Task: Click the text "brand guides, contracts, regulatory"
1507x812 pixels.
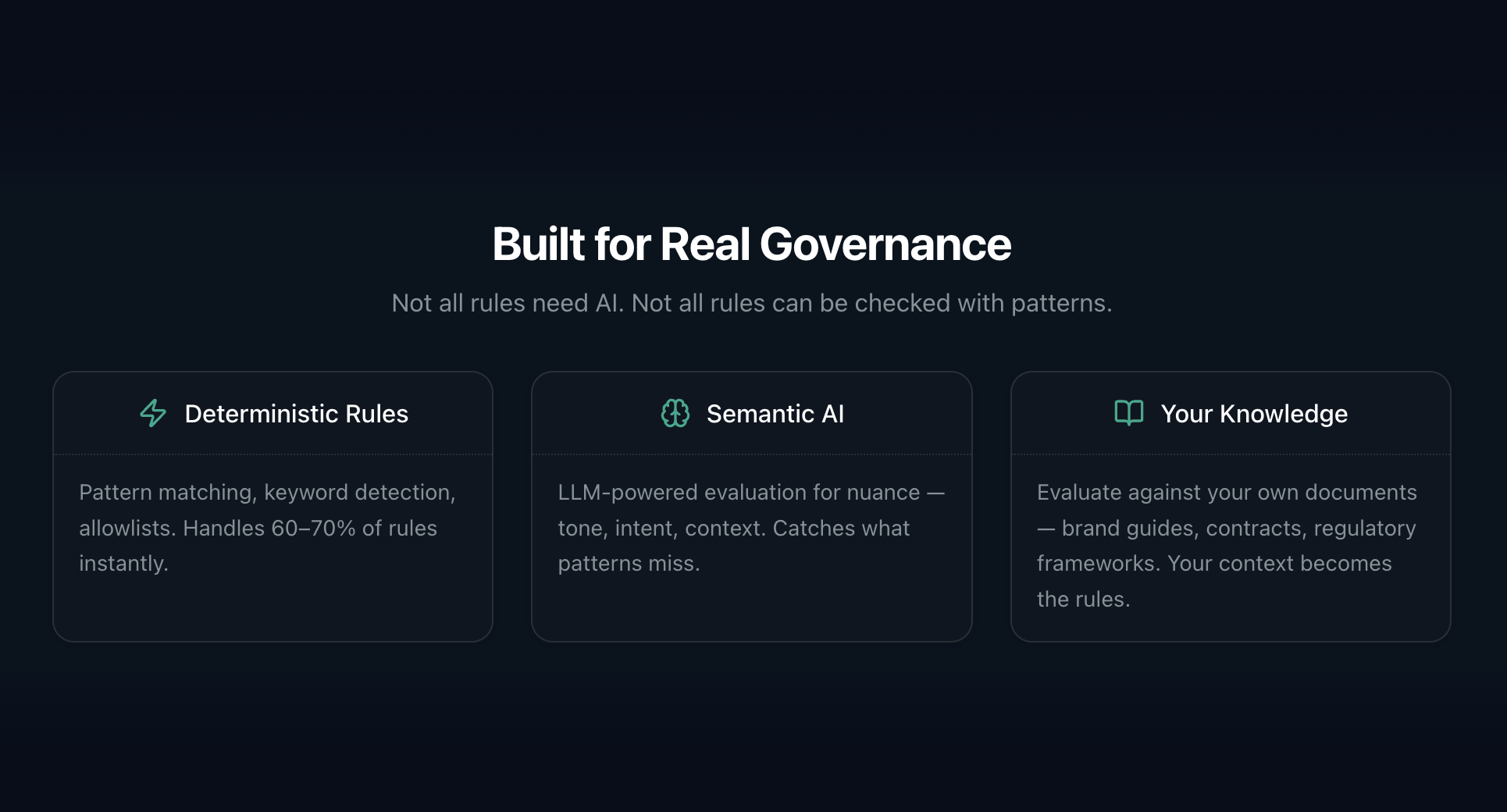Action: (x=1238, y=529)
